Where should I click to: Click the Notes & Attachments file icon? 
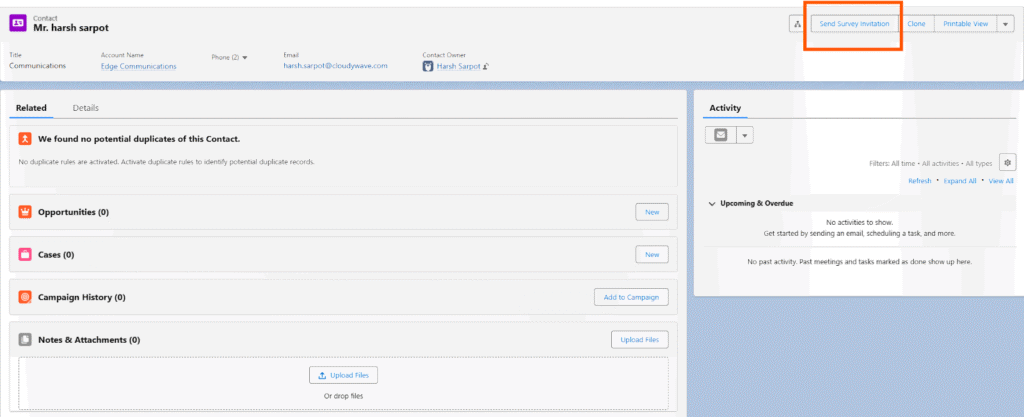tap(25, 340)
